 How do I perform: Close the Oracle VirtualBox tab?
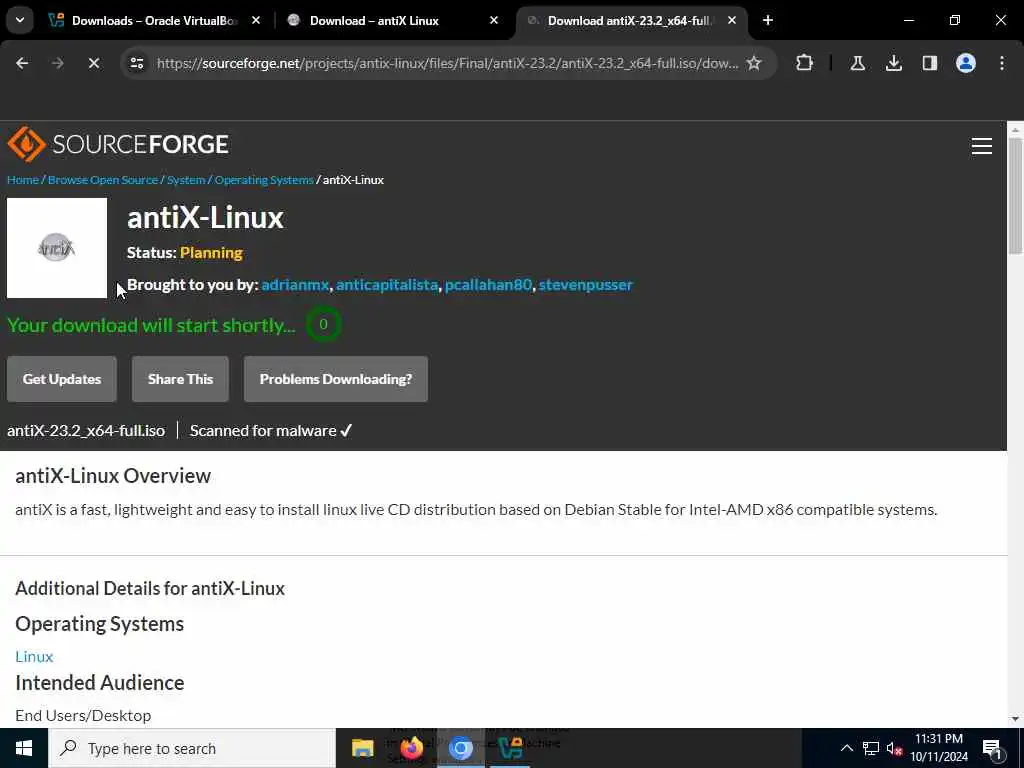256,21
